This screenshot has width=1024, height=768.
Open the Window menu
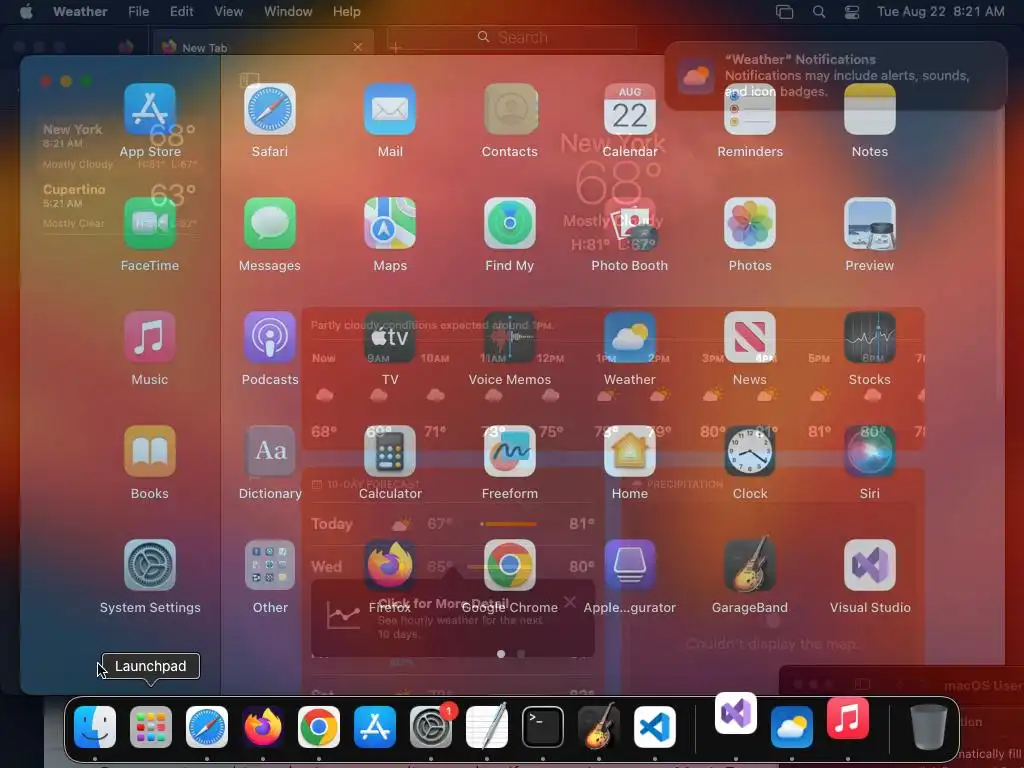(x=288, y=12)
